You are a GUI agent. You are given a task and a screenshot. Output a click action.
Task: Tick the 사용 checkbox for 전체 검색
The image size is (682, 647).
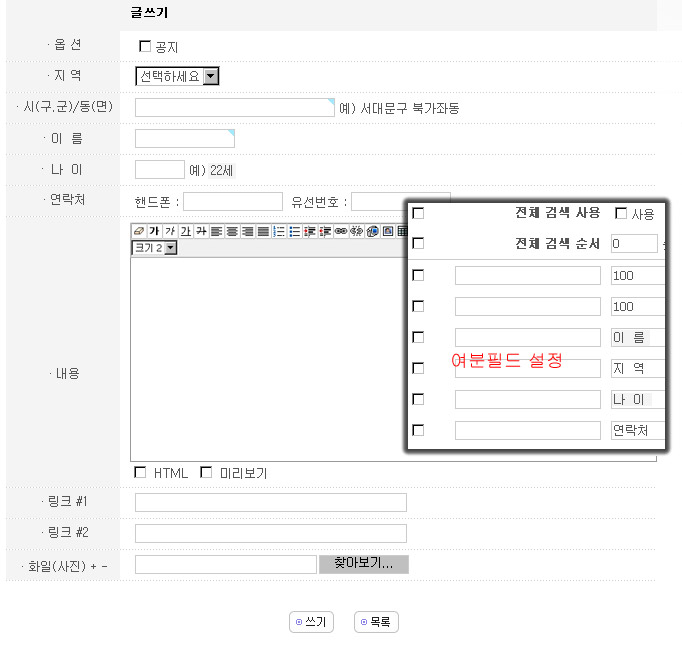click(x=621, y=213)
